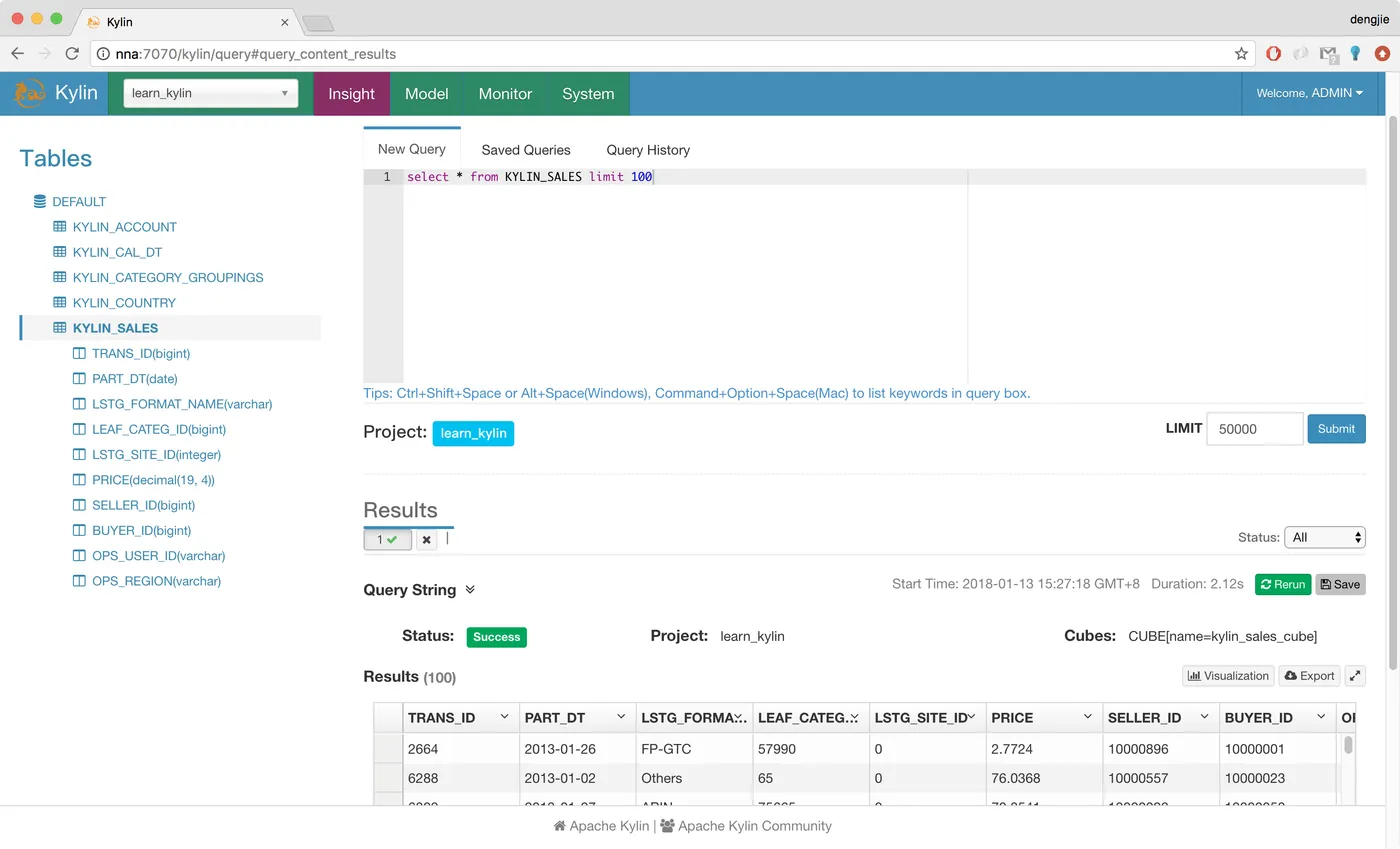The image size is (1400, 849).
Task: Bookmark this page with the star icon
Action: click(1241, 54)
